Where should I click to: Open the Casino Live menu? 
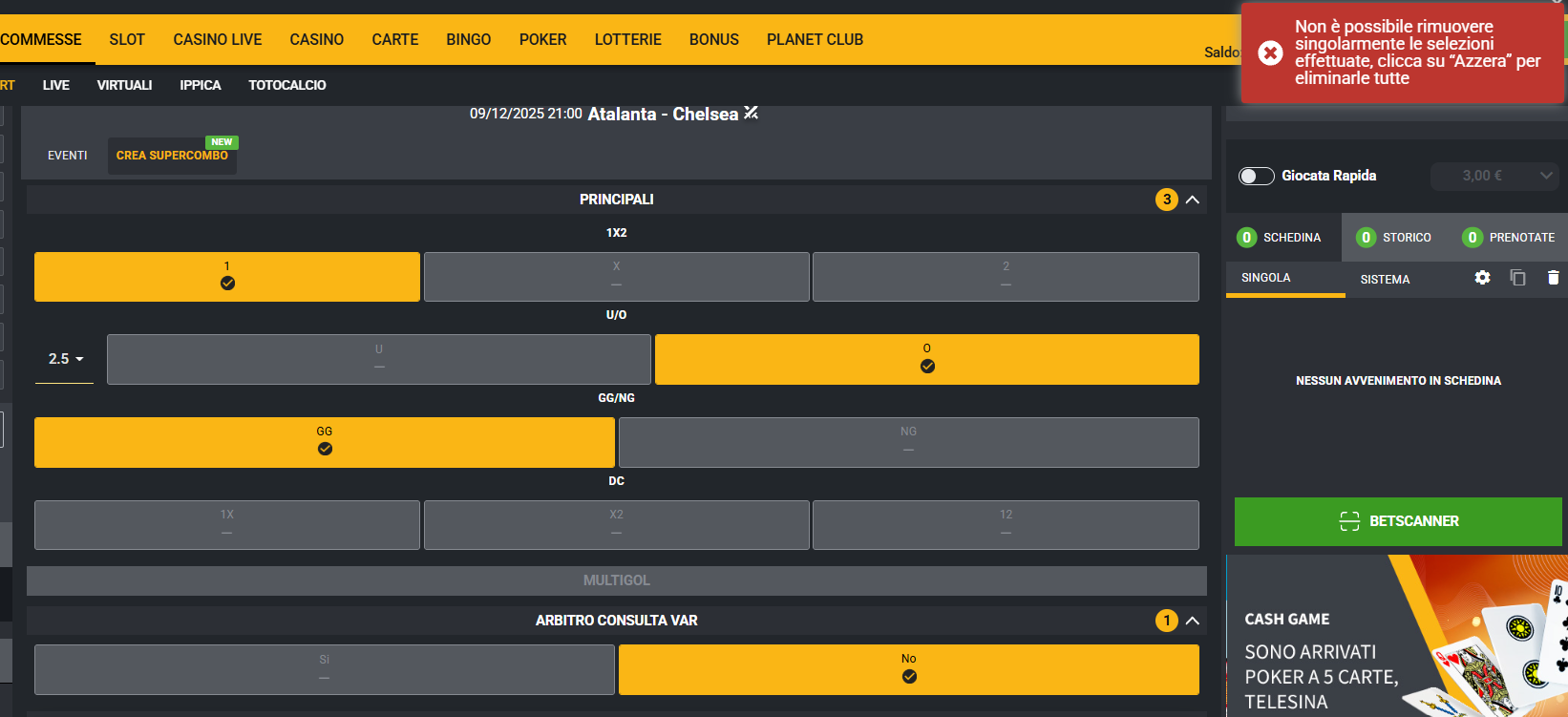[218, 39]
